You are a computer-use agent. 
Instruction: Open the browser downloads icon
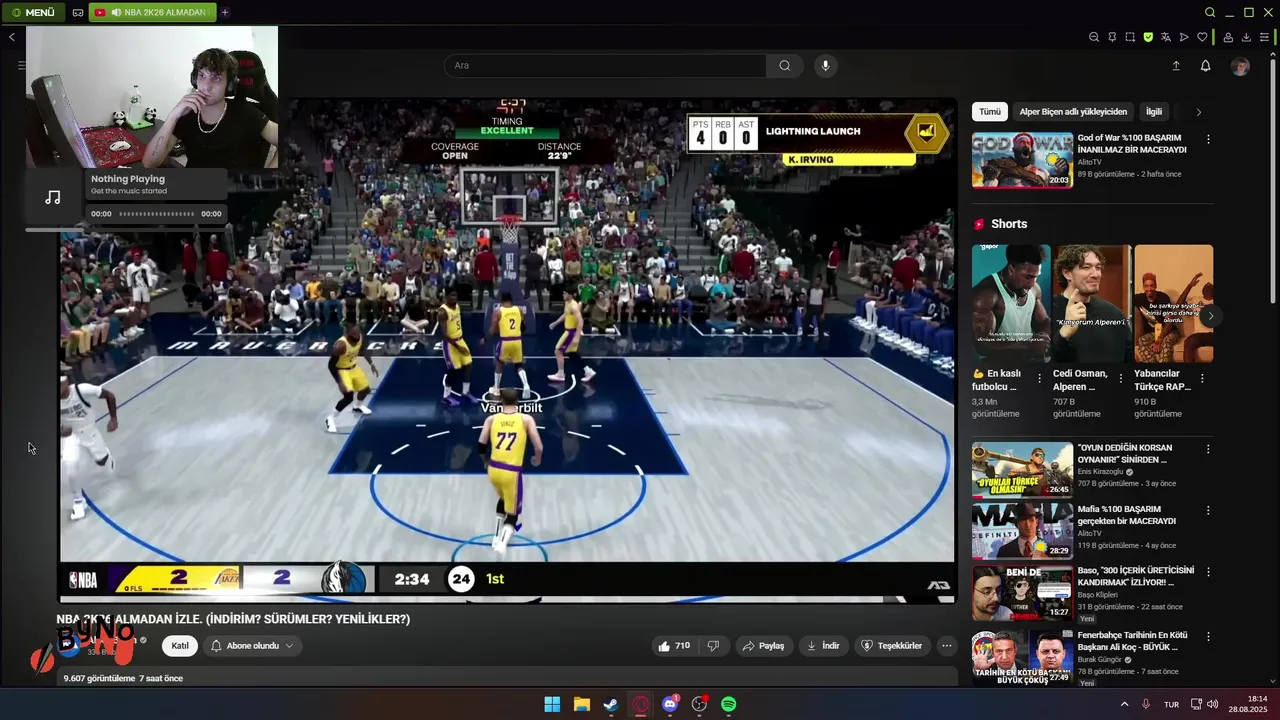pos(1246,37)
